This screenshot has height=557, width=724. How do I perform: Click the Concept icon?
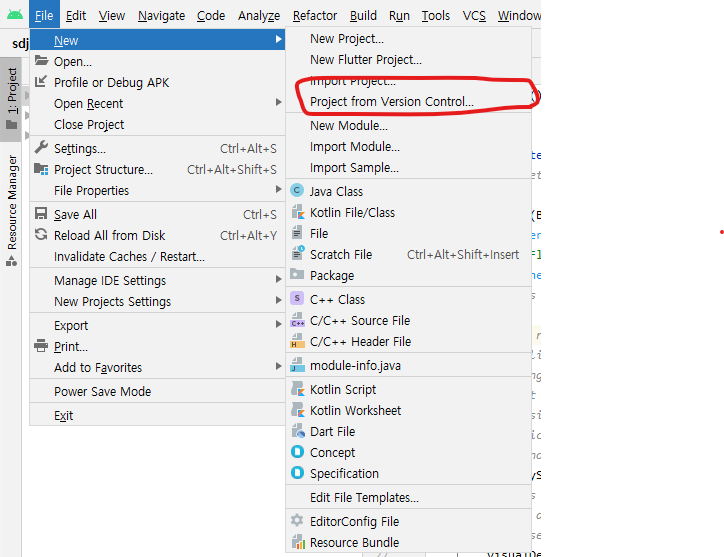(x=297, y=452)
